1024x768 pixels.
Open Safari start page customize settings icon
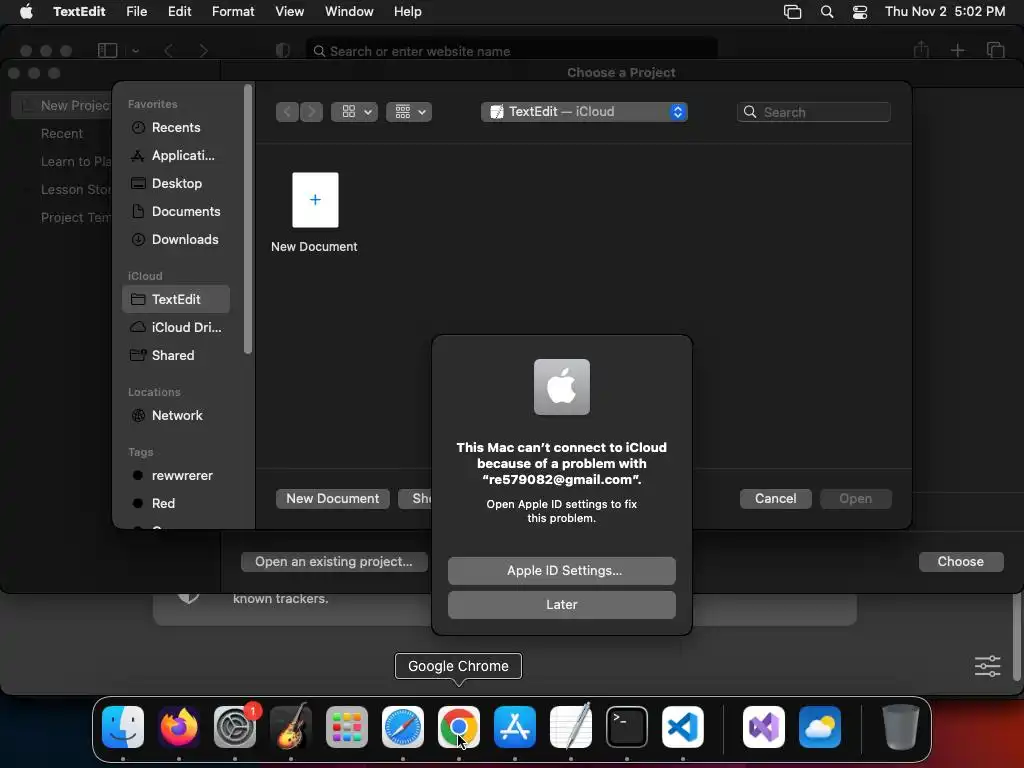pos(987,666)
